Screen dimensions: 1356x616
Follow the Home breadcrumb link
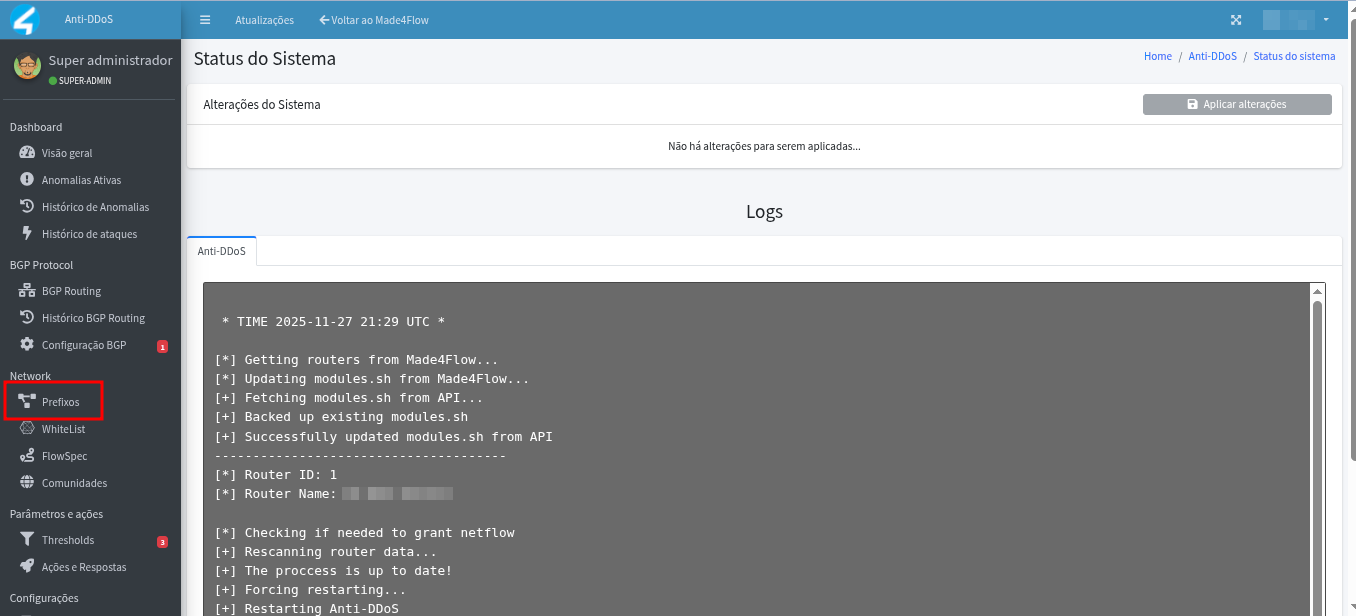coord(1157,56)
